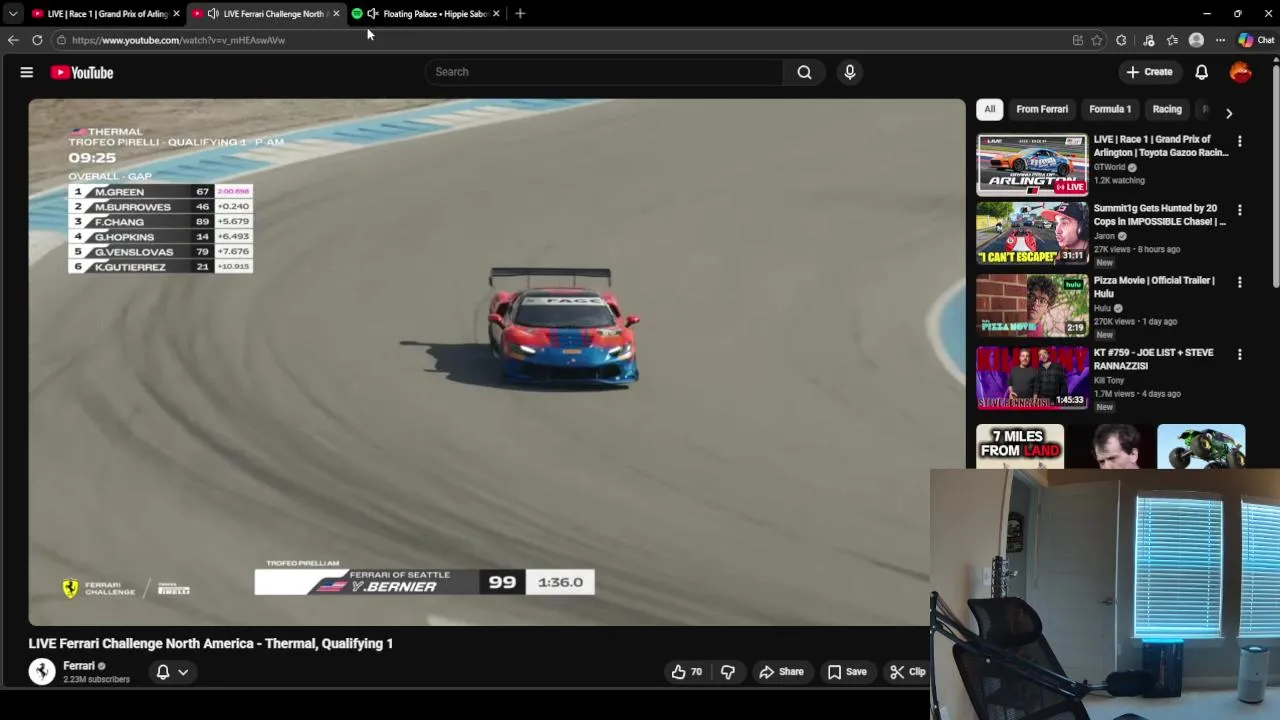
Task: Dislike the video with thumbs down
Action: coord(728,672)
